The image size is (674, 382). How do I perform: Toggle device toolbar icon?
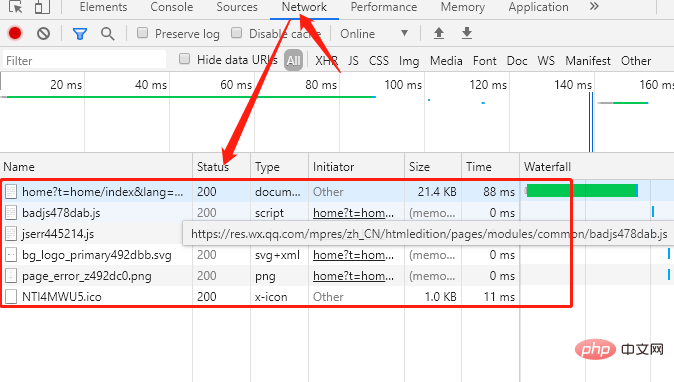[42, 6]
